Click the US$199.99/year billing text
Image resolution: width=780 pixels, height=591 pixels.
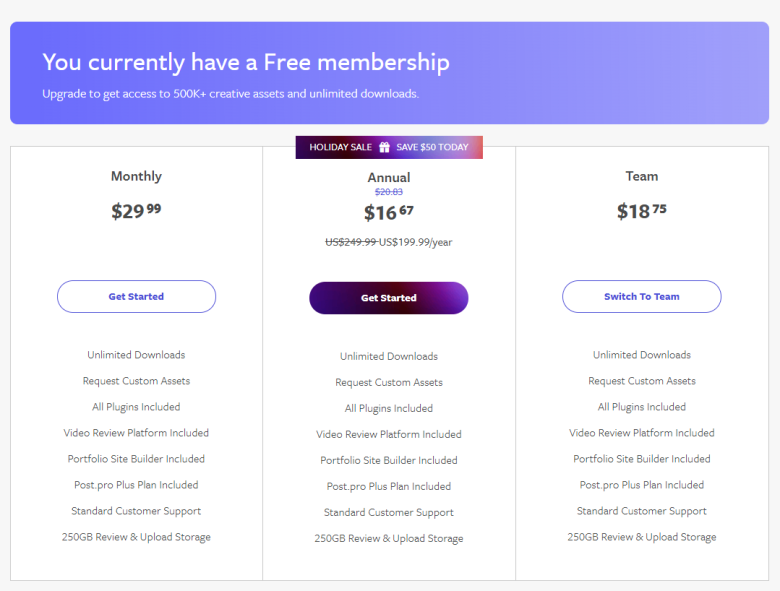click(x=415, y=242)
